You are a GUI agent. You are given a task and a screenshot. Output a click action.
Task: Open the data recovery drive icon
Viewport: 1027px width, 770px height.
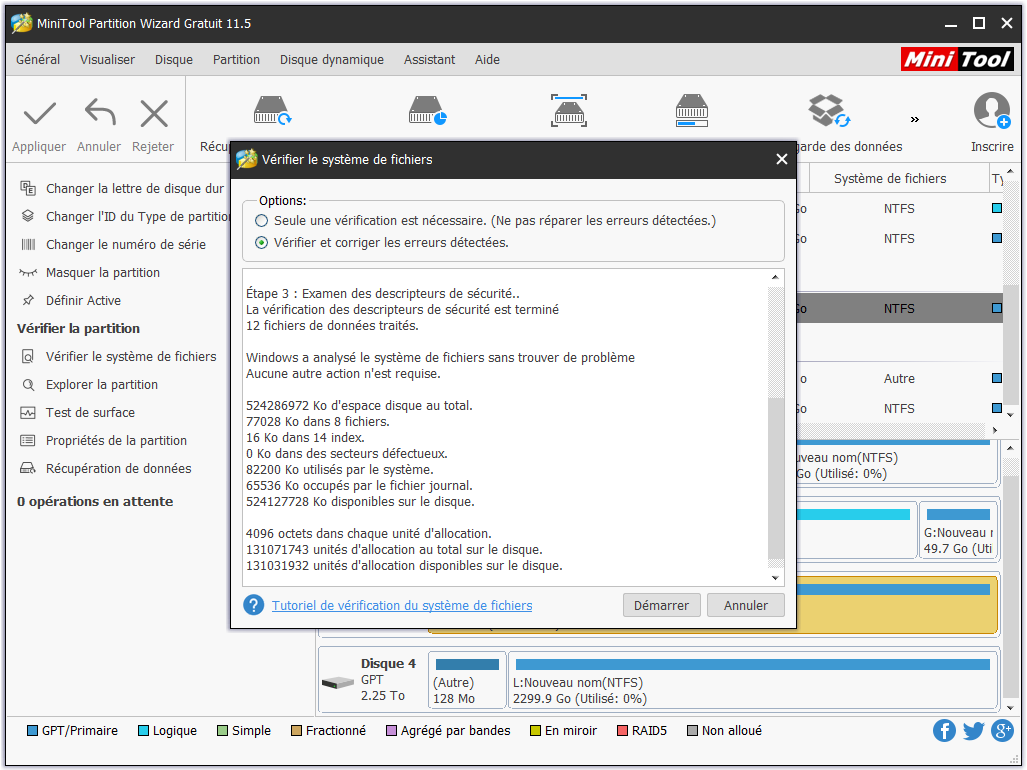(272, 110)
